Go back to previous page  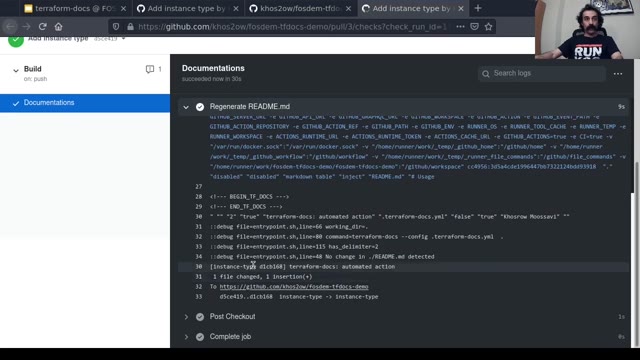click(x=10, y=27)
